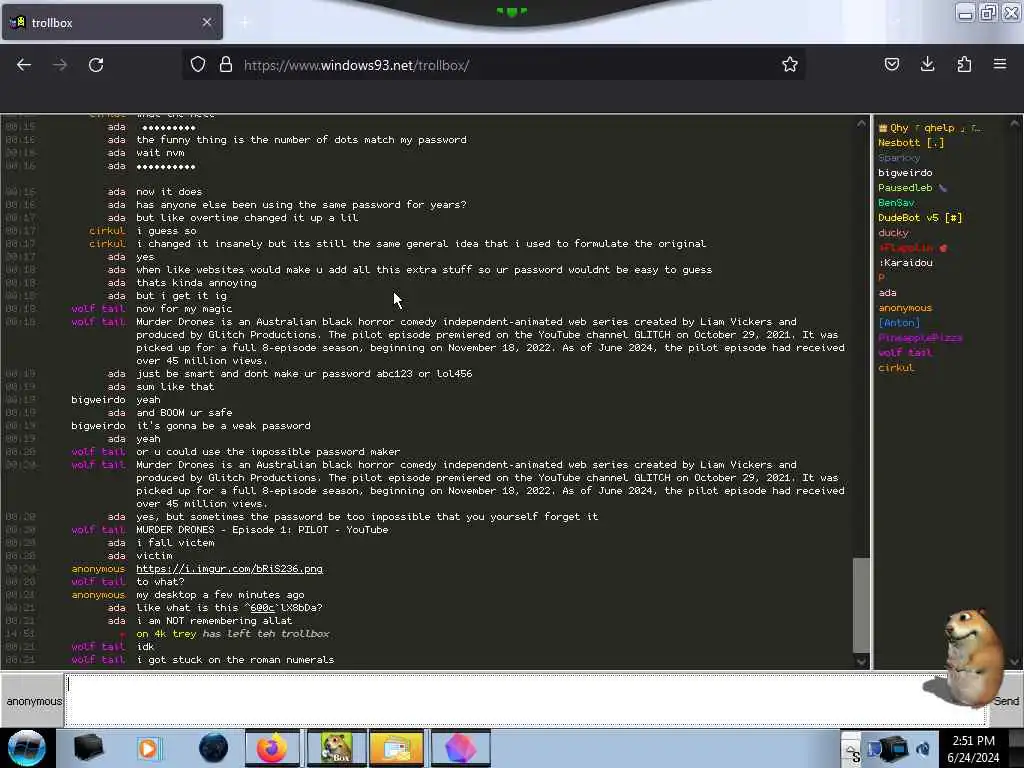Select DudeBot v5 in the user list
Screen dimensions: 1024x768
920,218
